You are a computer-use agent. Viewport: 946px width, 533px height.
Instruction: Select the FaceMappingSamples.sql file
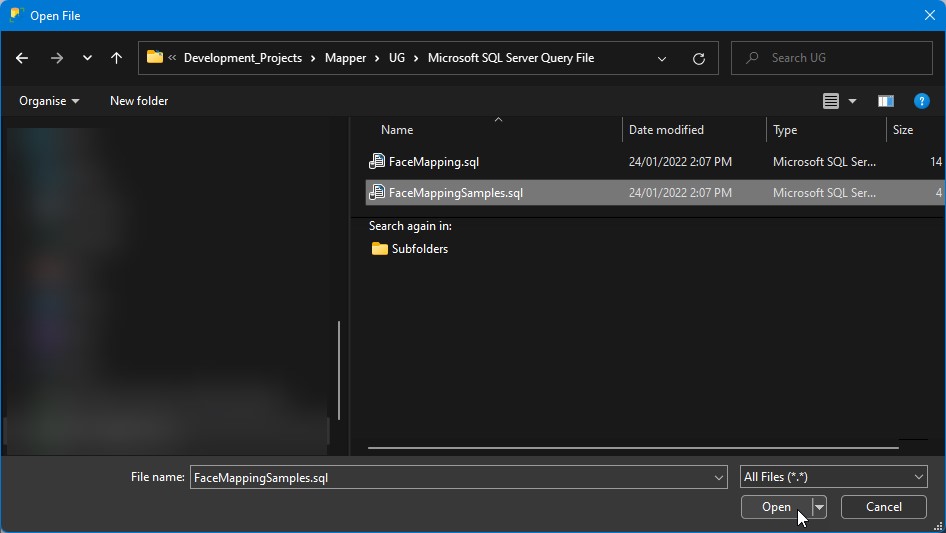[x=455, y=193]
